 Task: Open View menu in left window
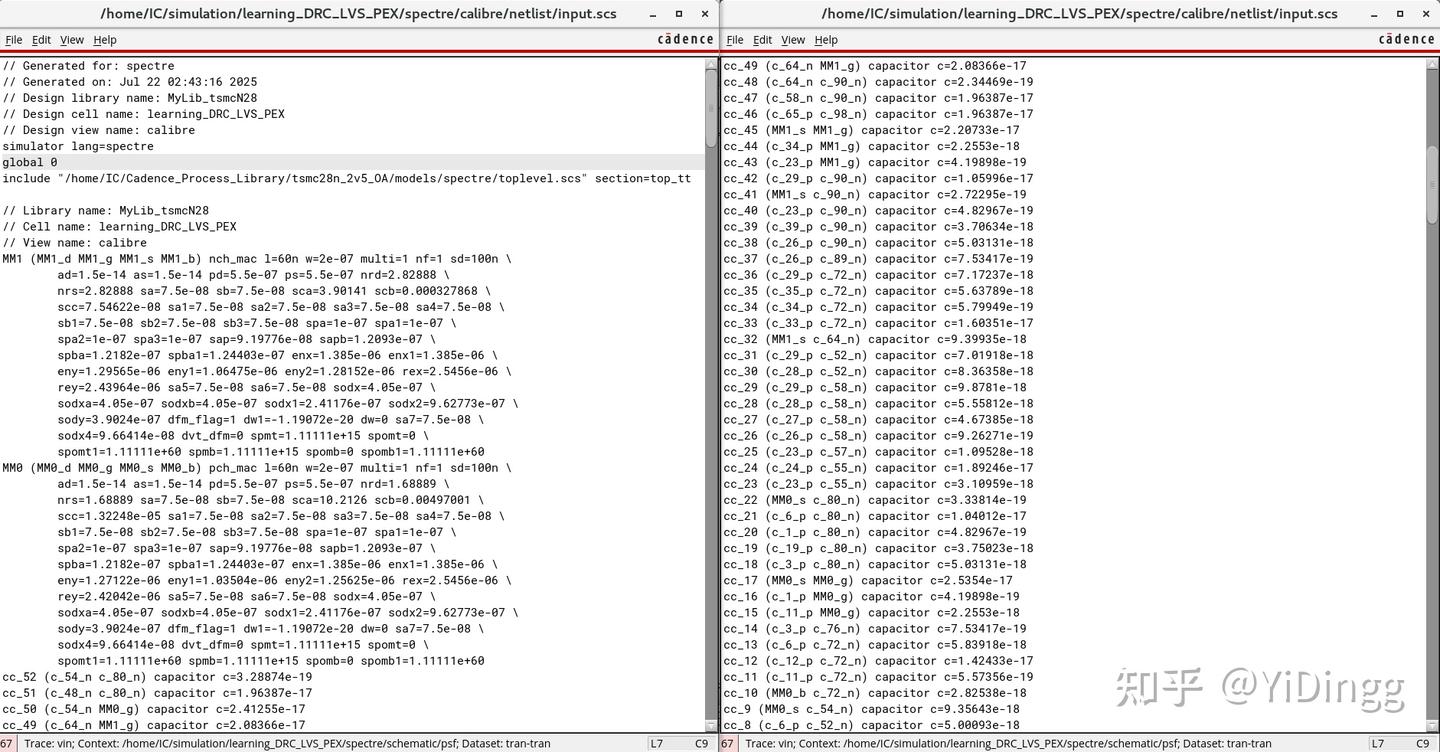(72, 40)
